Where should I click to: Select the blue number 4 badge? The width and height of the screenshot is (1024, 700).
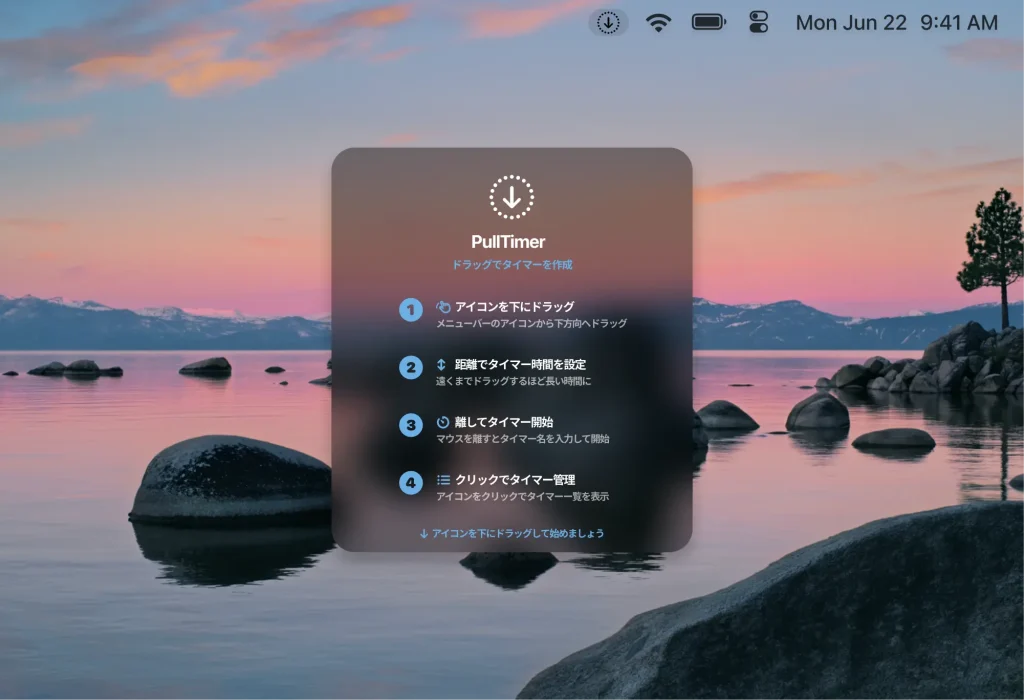411,483
